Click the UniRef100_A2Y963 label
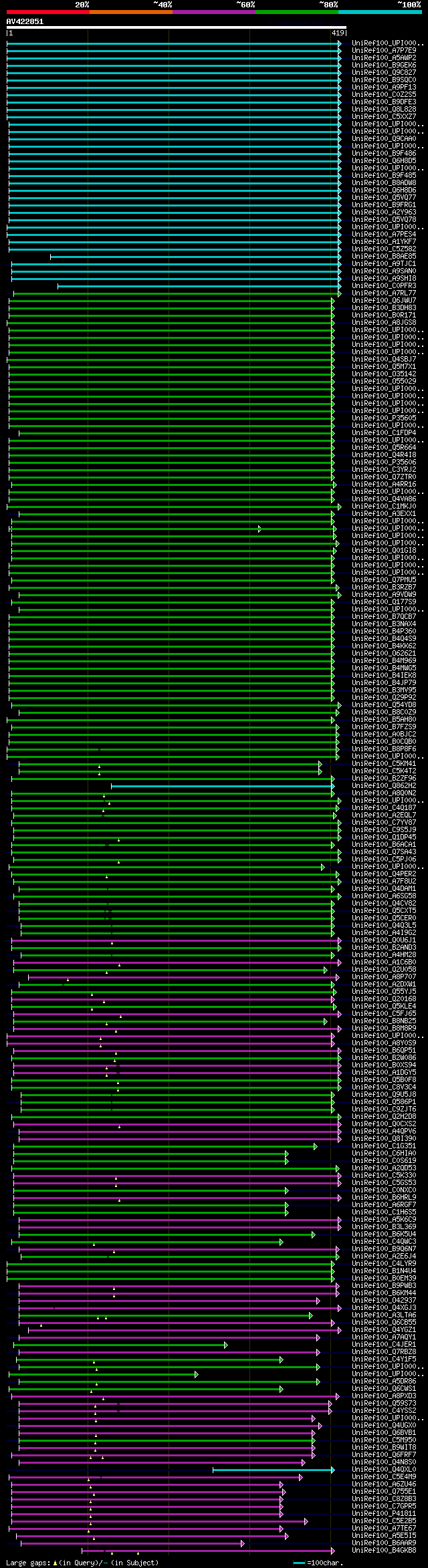The width and height of the screenshot is (428, 1568). 384,213
